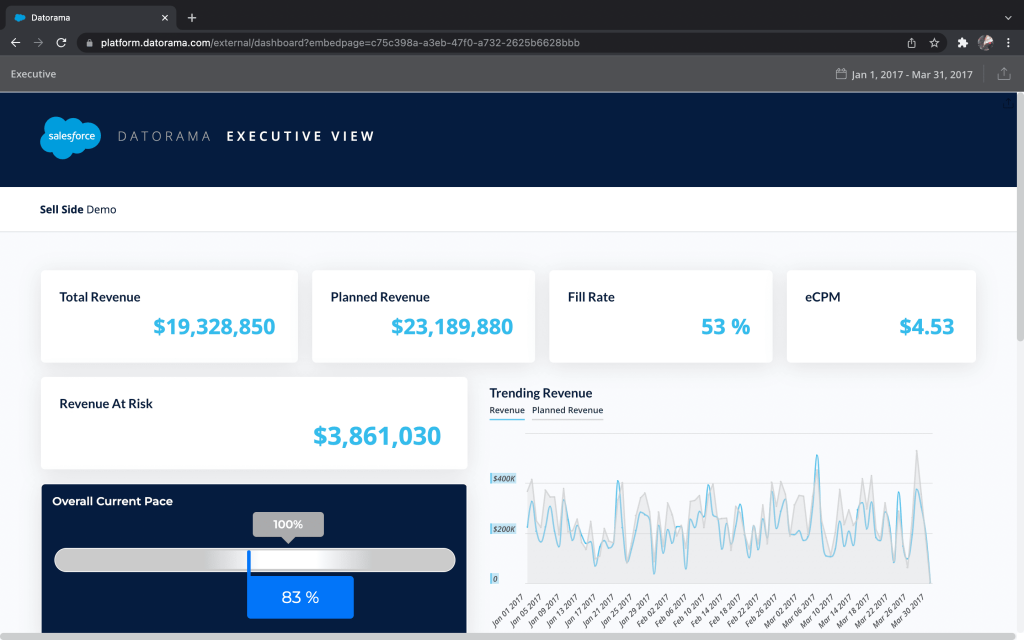
Task: Click the Fill Rate 53 % value
Action: 726,327
